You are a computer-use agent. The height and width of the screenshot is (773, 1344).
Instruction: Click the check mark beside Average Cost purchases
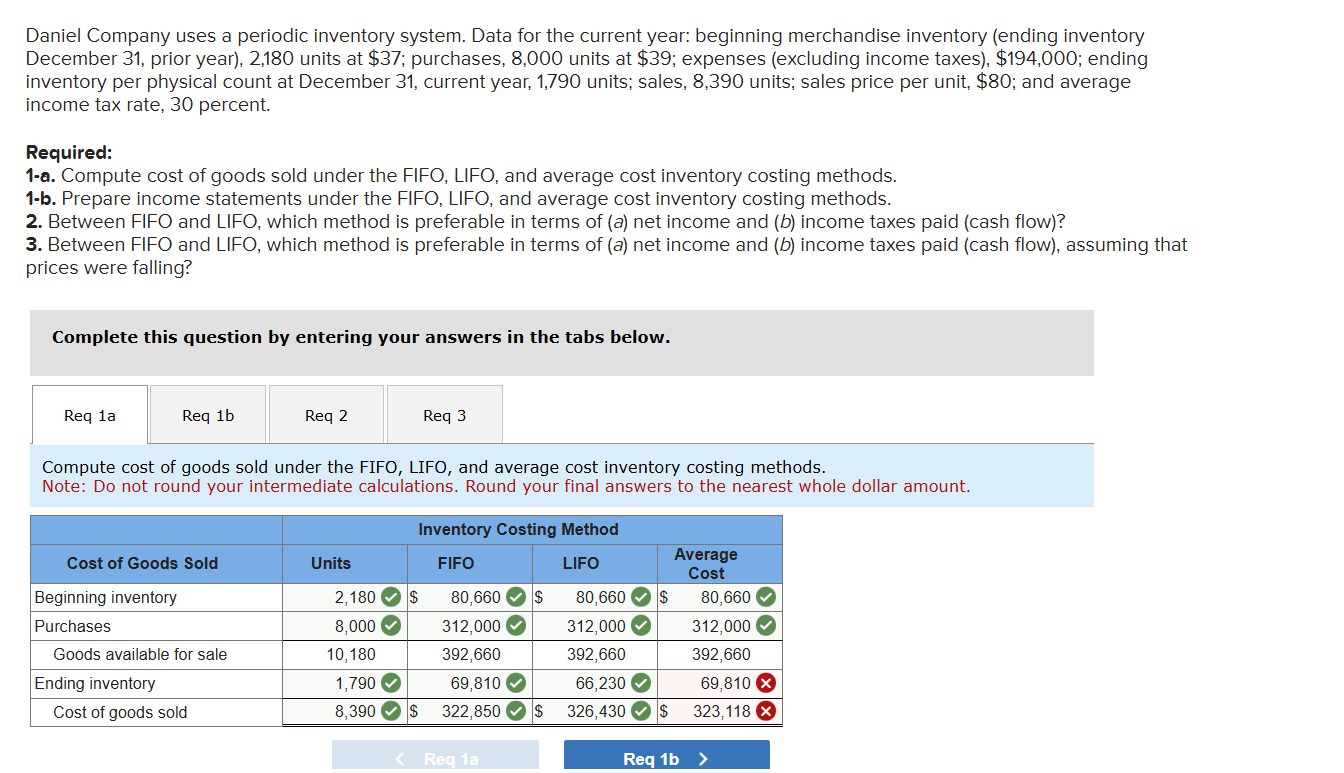(x=766, y=626)
